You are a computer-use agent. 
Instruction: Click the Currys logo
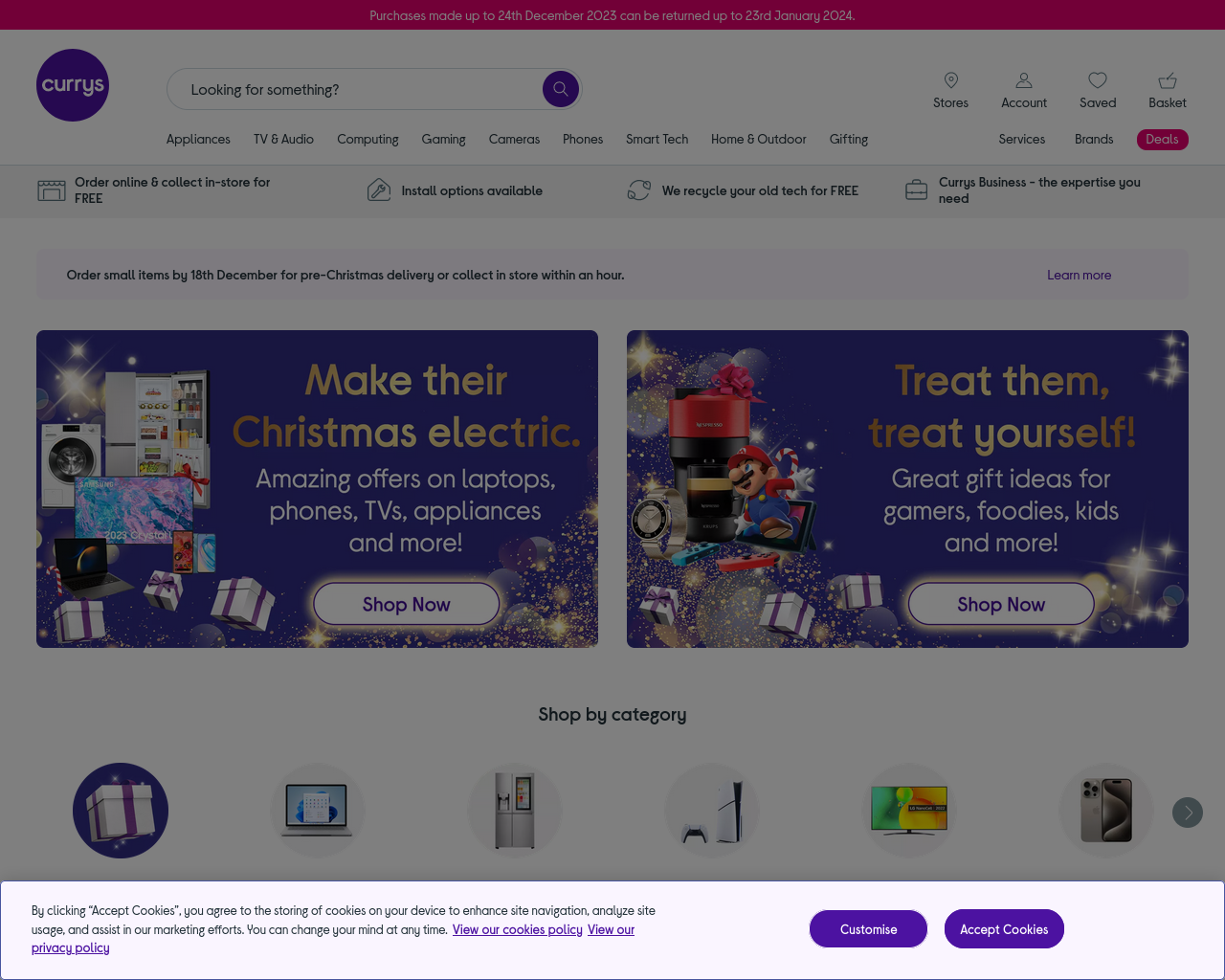tap(73, 85)
